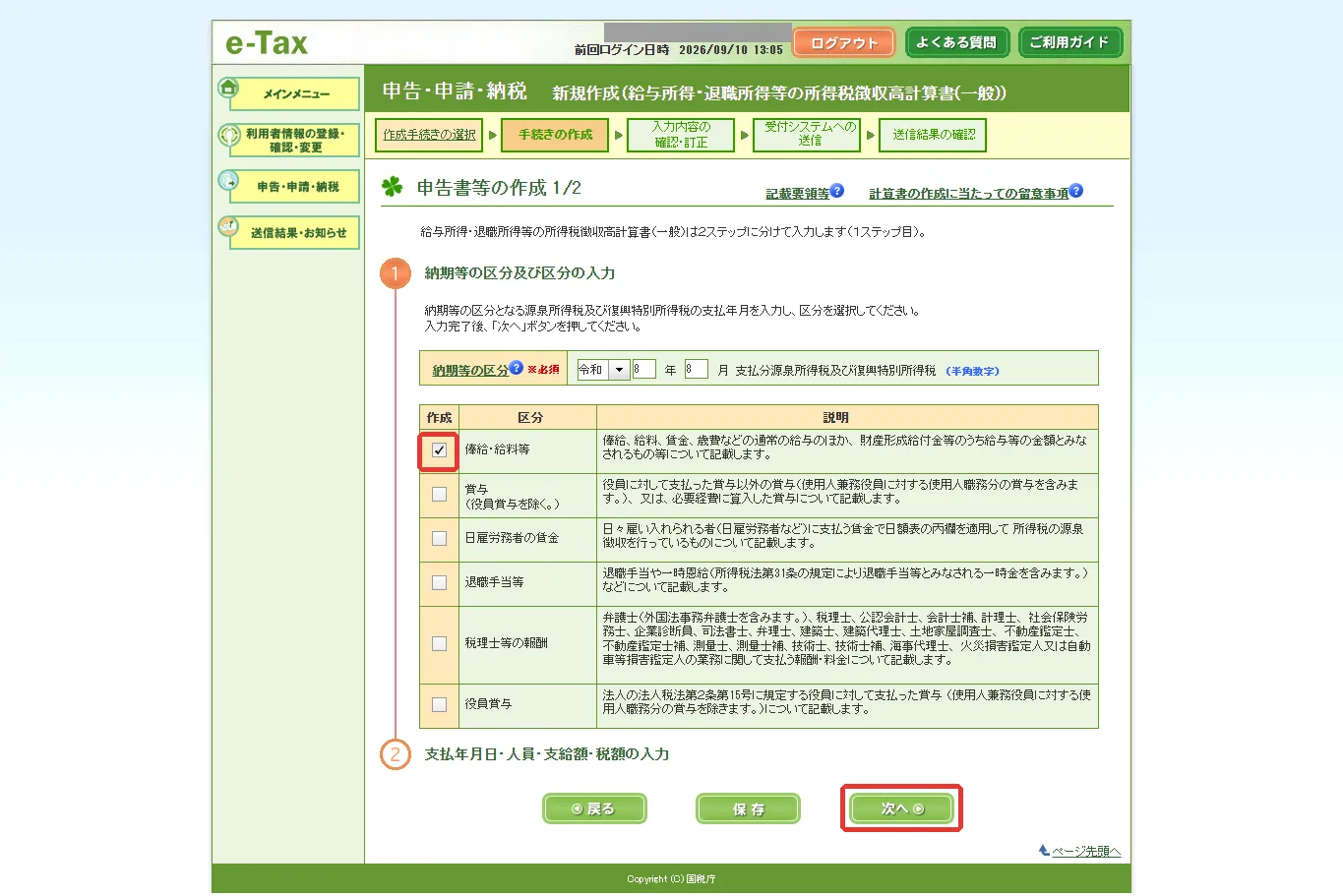The height and width of the screenshot is (896, 1343).
Task: Click the e-Tax logo
Action: pyautogui.click(x=267, y=43)
